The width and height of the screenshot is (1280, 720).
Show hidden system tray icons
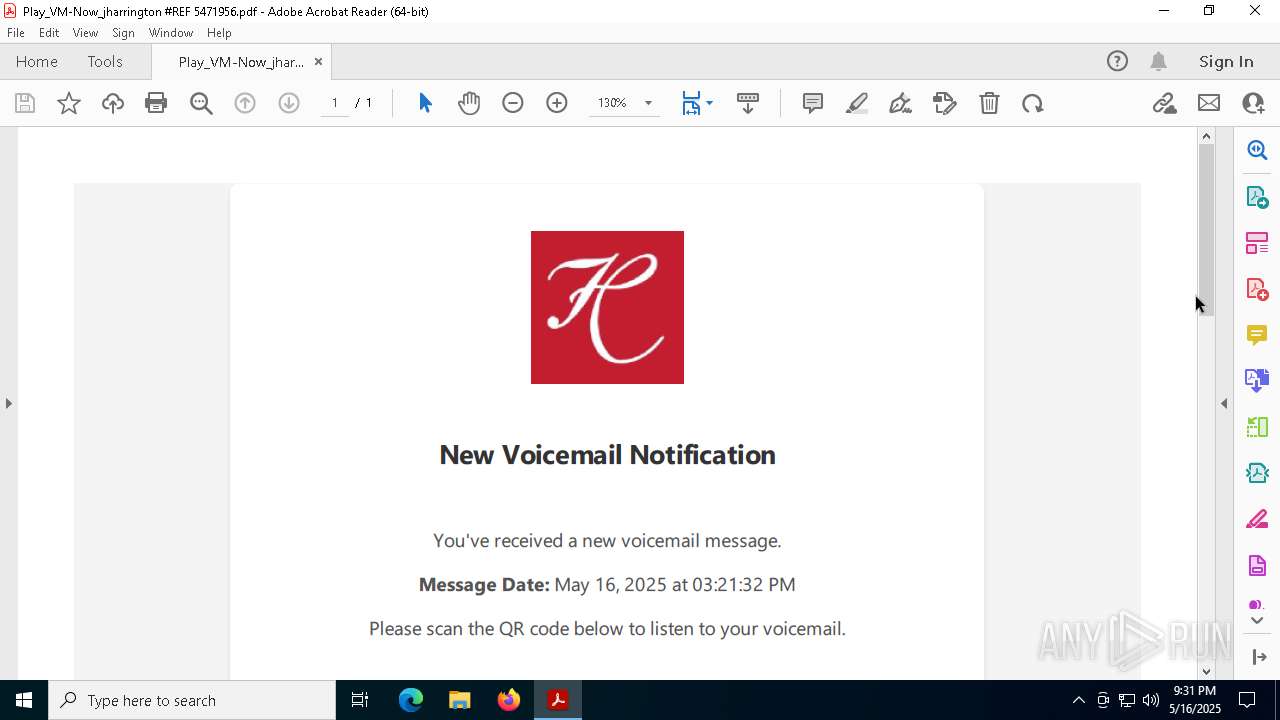coord(1078,700)
